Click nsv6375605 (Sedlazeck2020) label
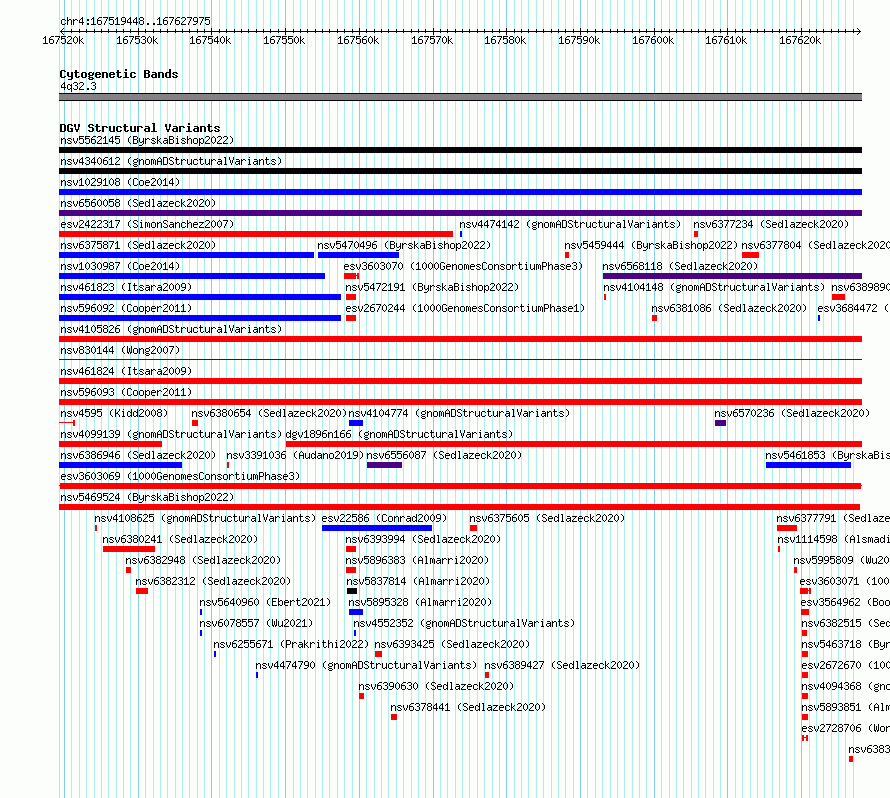Viewport: 890px width, 798px height. pos(547,518)
